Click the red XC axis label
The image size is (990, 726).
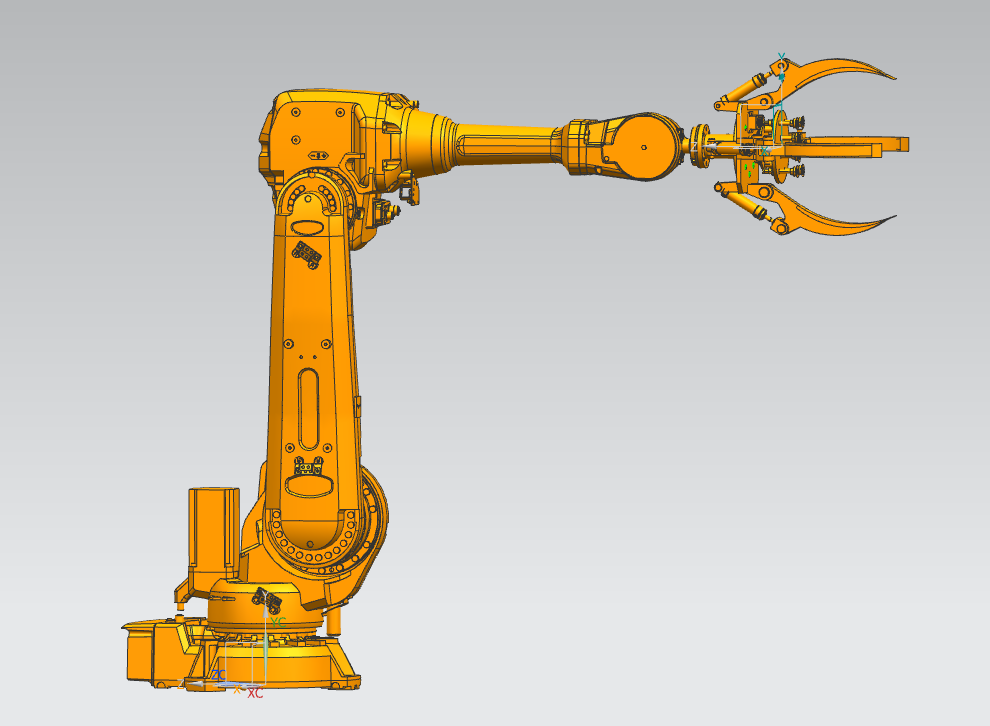255,693
